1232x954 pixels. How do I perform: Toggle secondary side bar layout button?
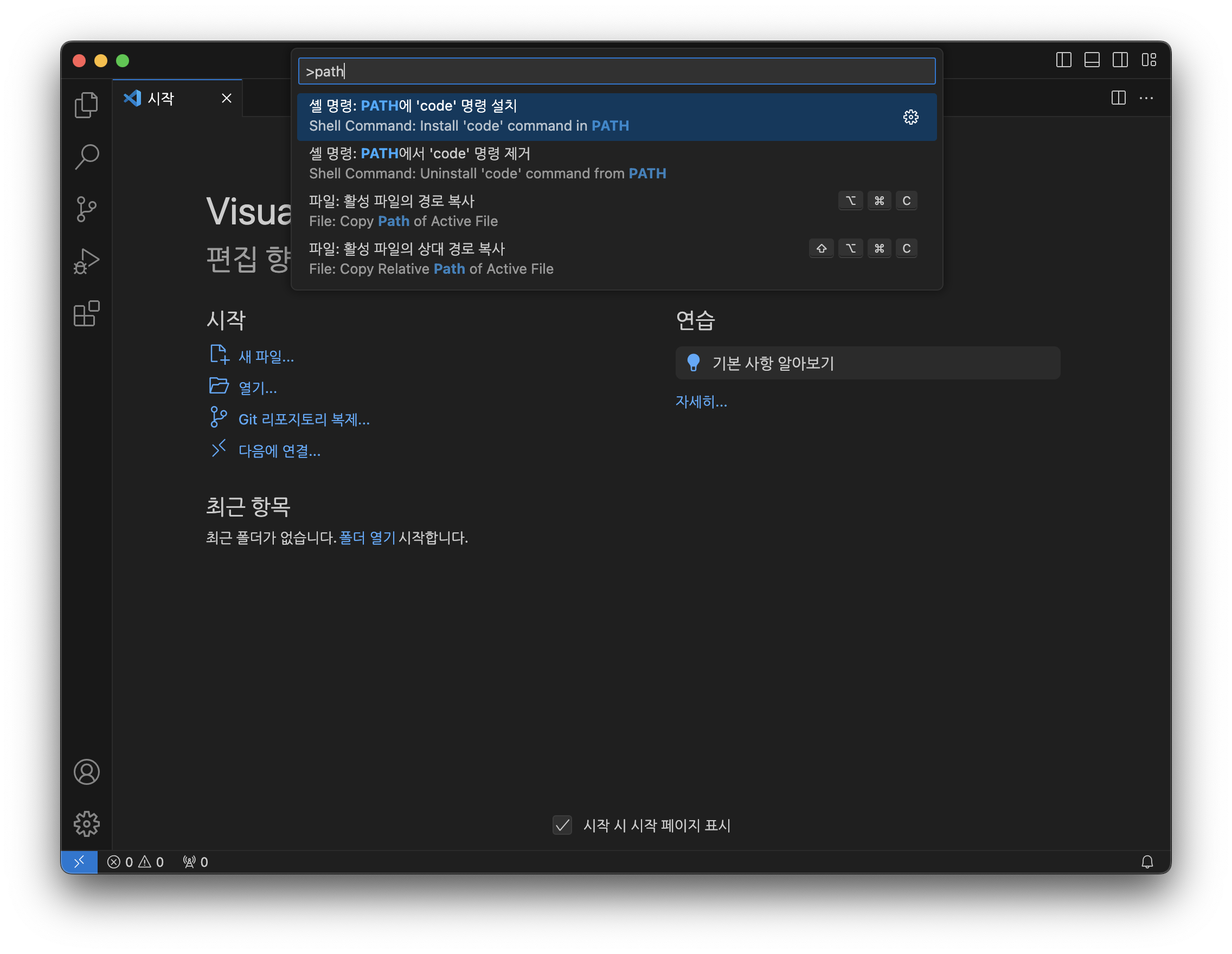[1120, 60]
